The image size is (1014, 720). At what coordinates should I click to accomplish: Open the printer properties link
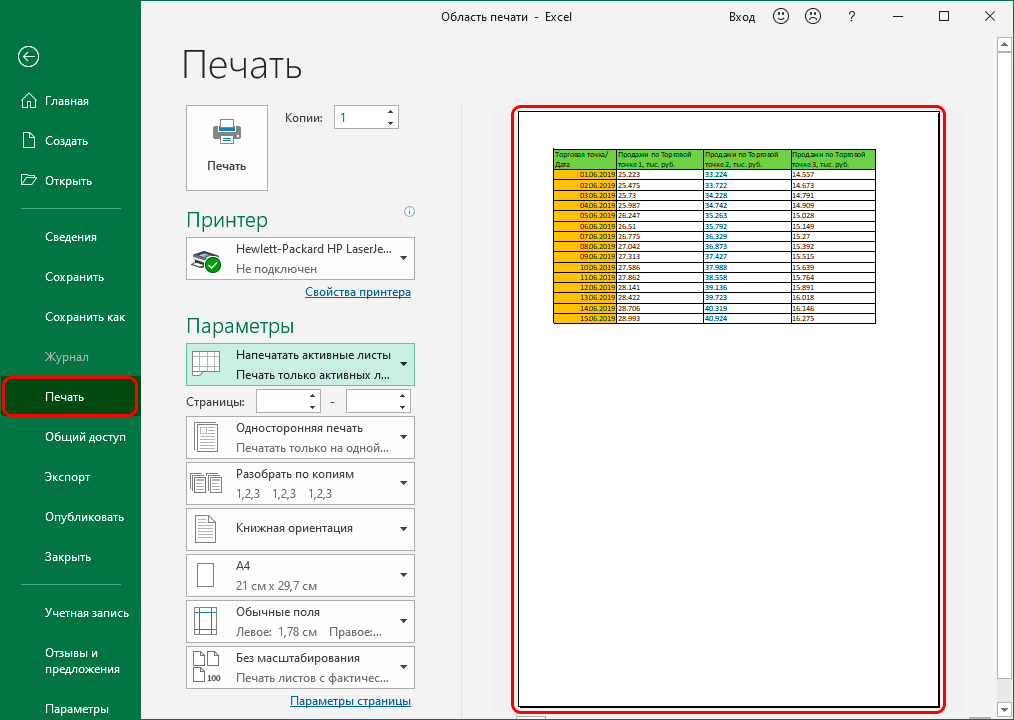tap(357, 292)
